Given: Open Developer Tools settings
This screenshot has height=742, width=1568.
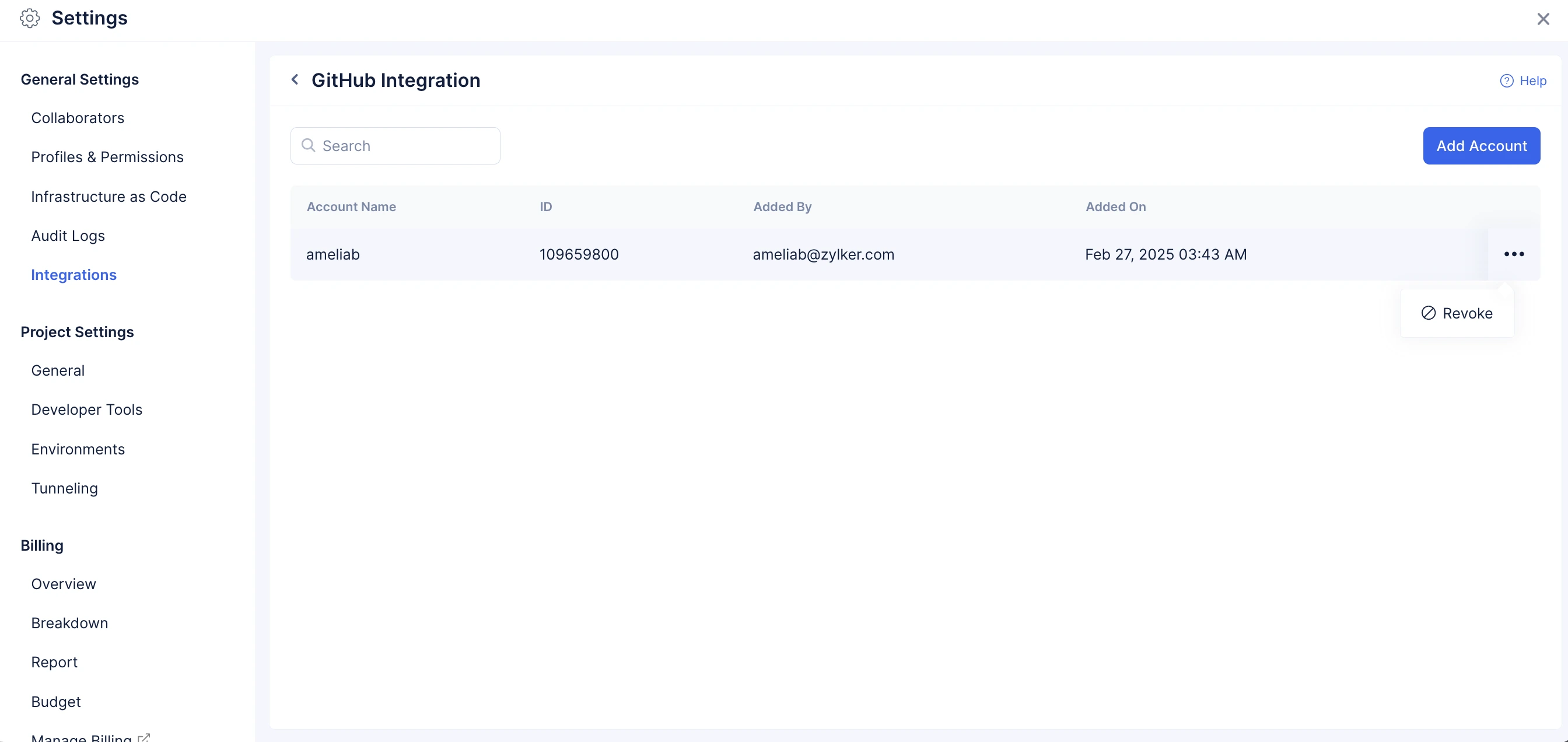Looking at the screenshot, I should 86,409.
